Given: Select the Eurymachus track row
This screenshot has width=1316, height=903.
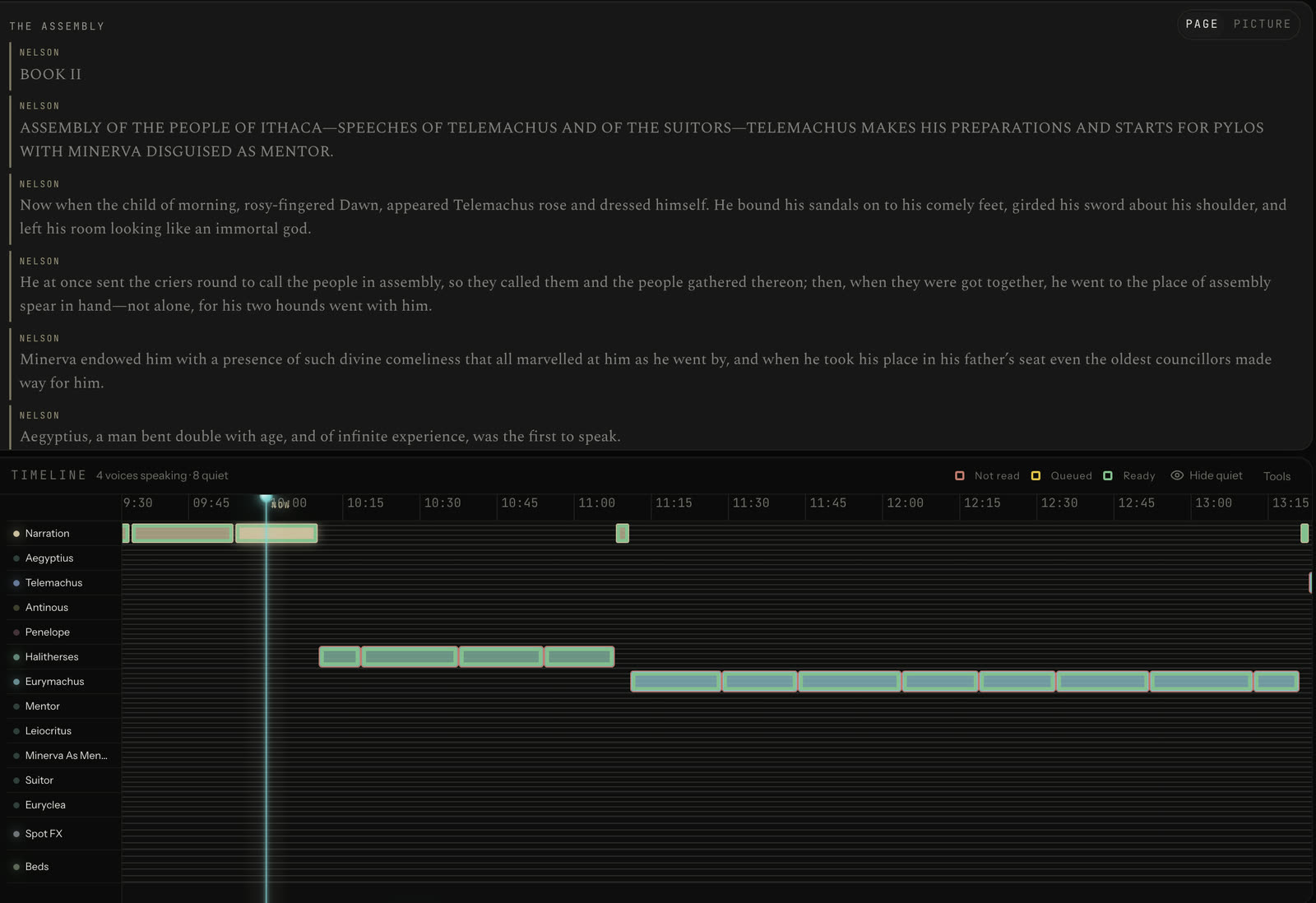Looking at the screenshot, I should point(64,681).
